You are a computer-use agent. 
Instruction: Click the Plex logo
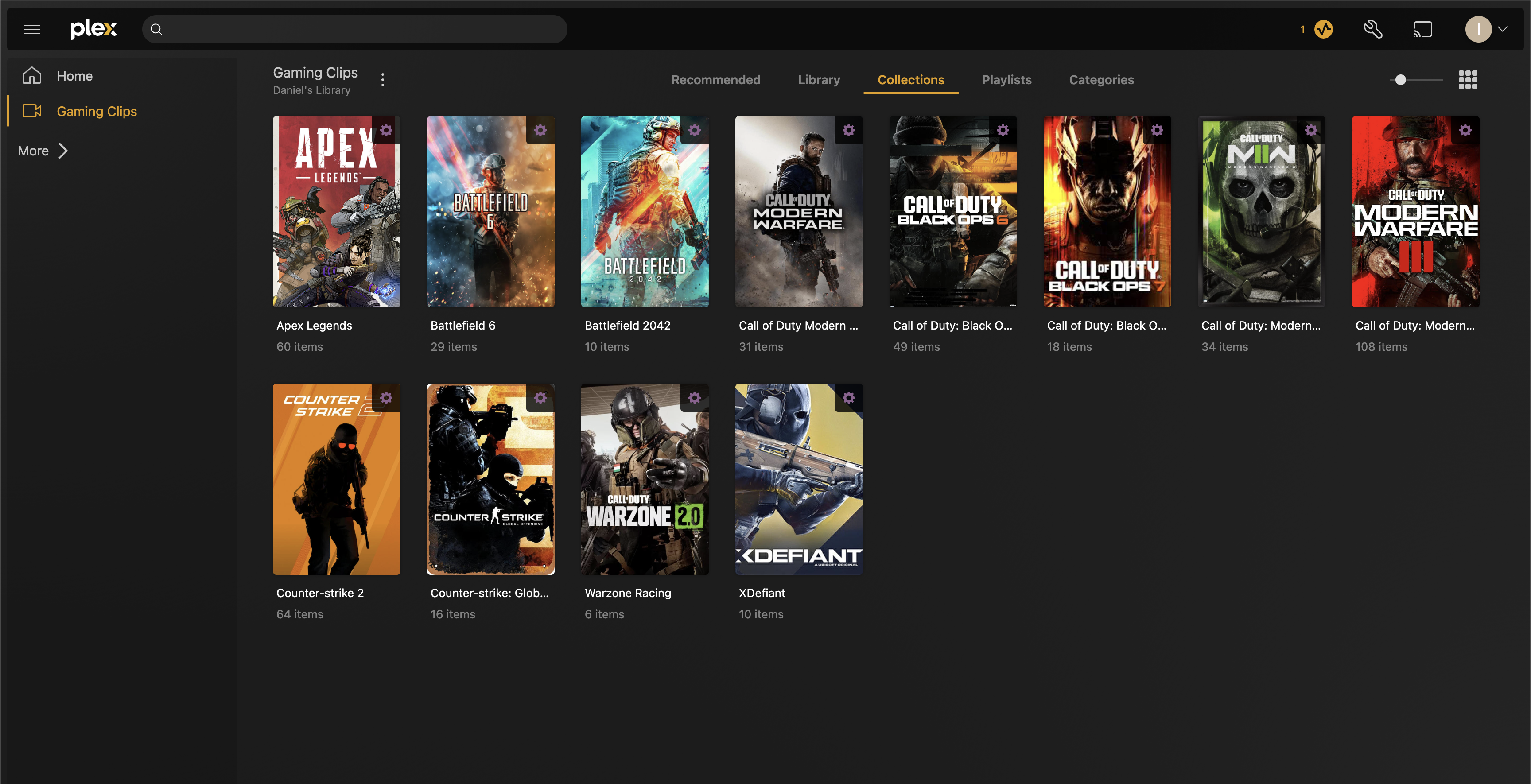[93, 28]
